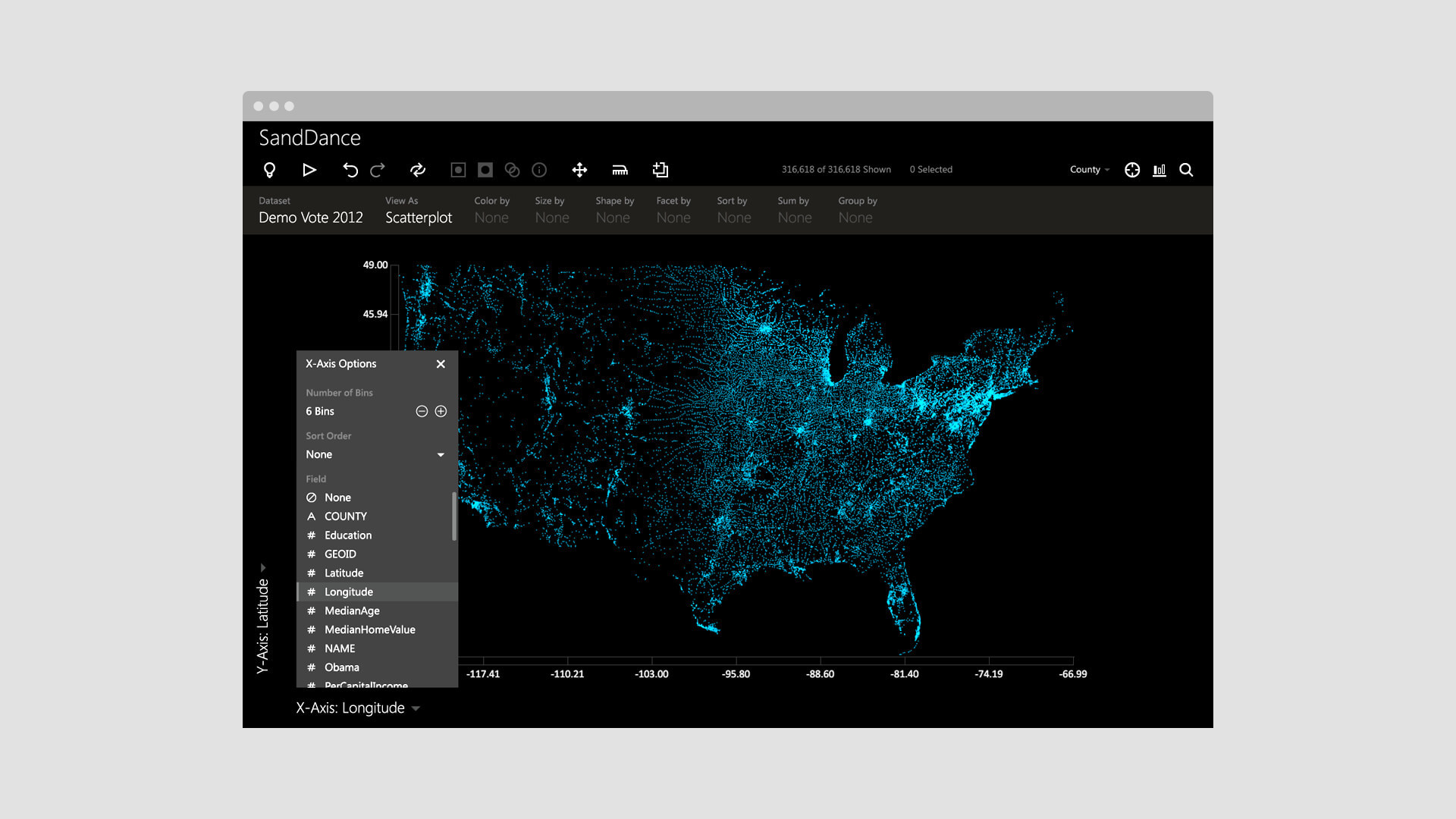The height and width of the screenshot is (819, 1456).
Task: Select the MedianAge field
Action: tap(376, 611)
